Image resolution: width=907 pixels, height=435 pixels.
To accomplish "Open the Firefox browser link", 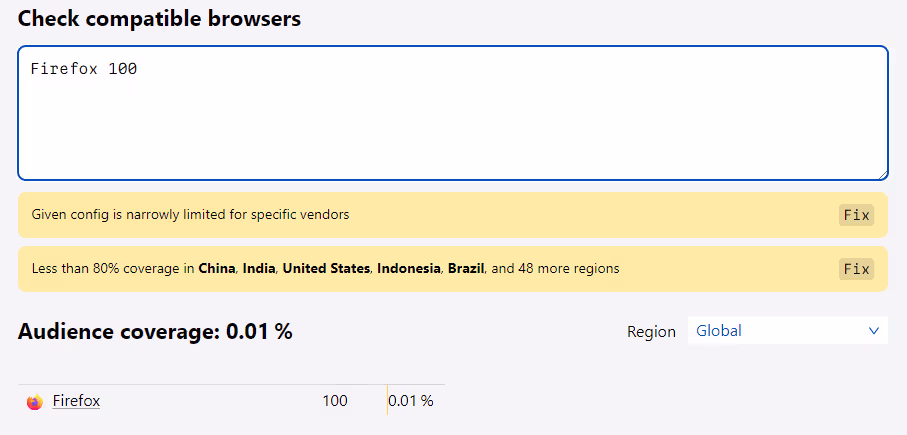I will click(76, 400).
